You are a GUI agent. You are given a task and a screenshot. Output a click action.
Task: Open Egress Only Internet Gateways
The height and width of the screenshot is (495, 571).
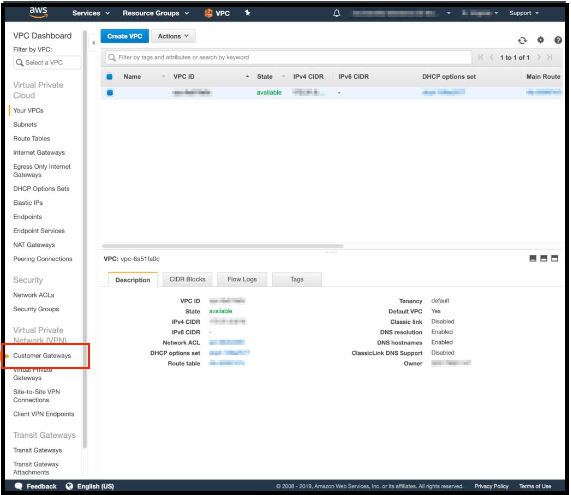coord(42,170)
